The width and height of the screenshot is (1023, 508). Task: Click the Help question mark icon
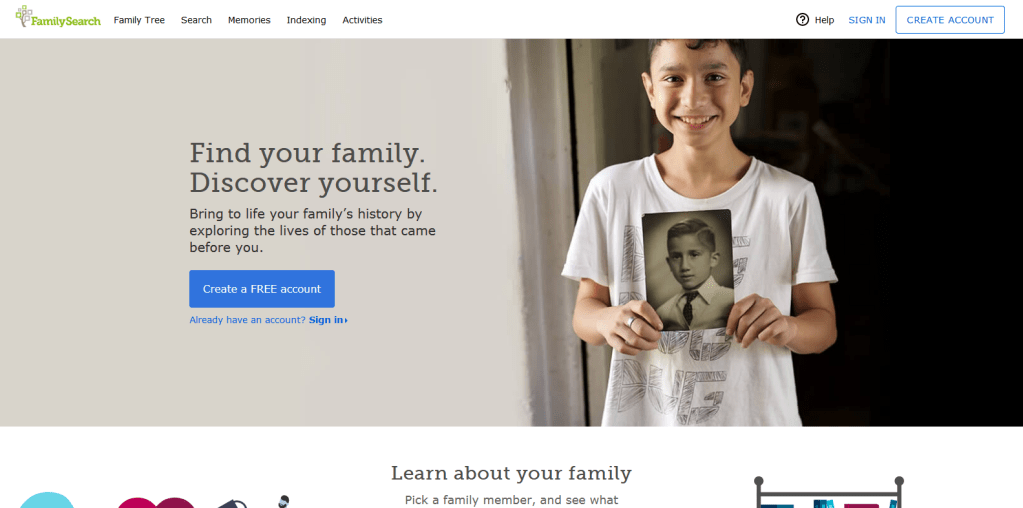tap(802, 20)
